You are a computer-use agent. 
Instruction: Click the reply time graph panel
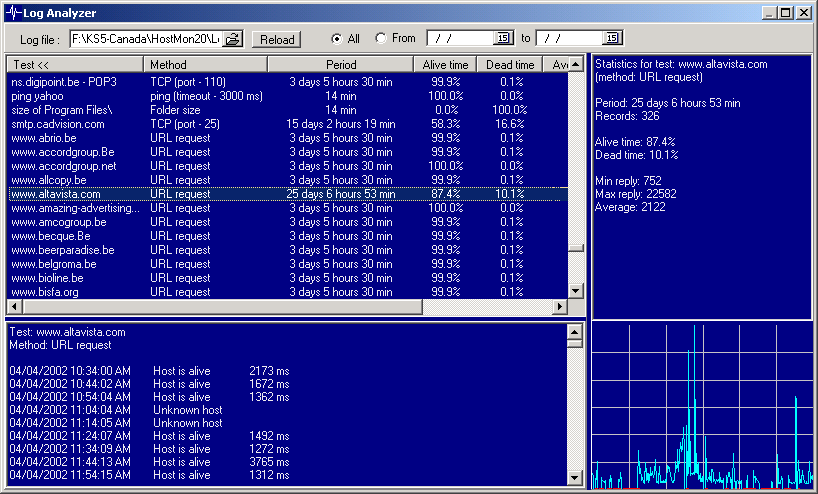pyautogui.click(x=702, y=406)
